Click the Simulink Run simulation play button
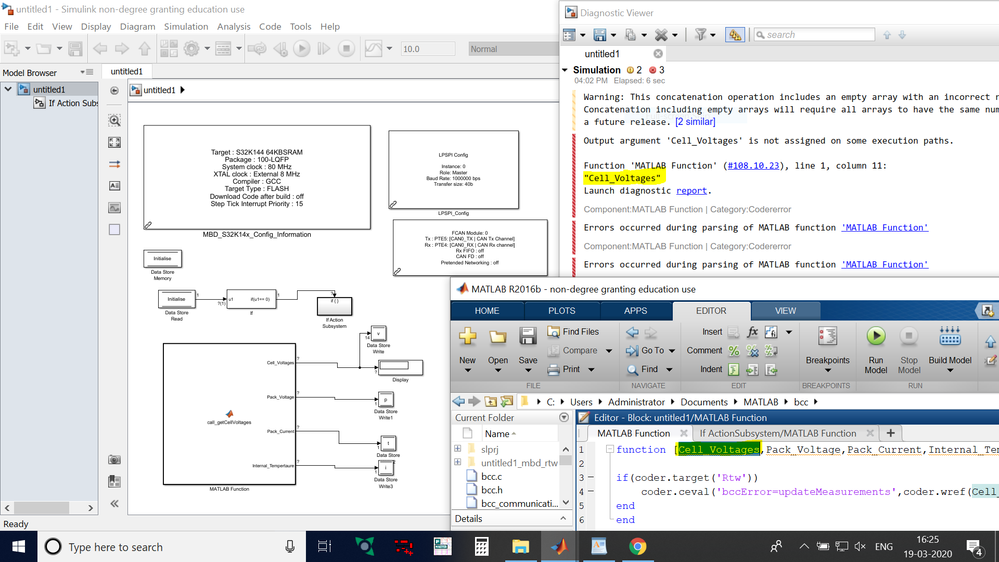This screenshot has height=562, width=999. click(302, 48)
